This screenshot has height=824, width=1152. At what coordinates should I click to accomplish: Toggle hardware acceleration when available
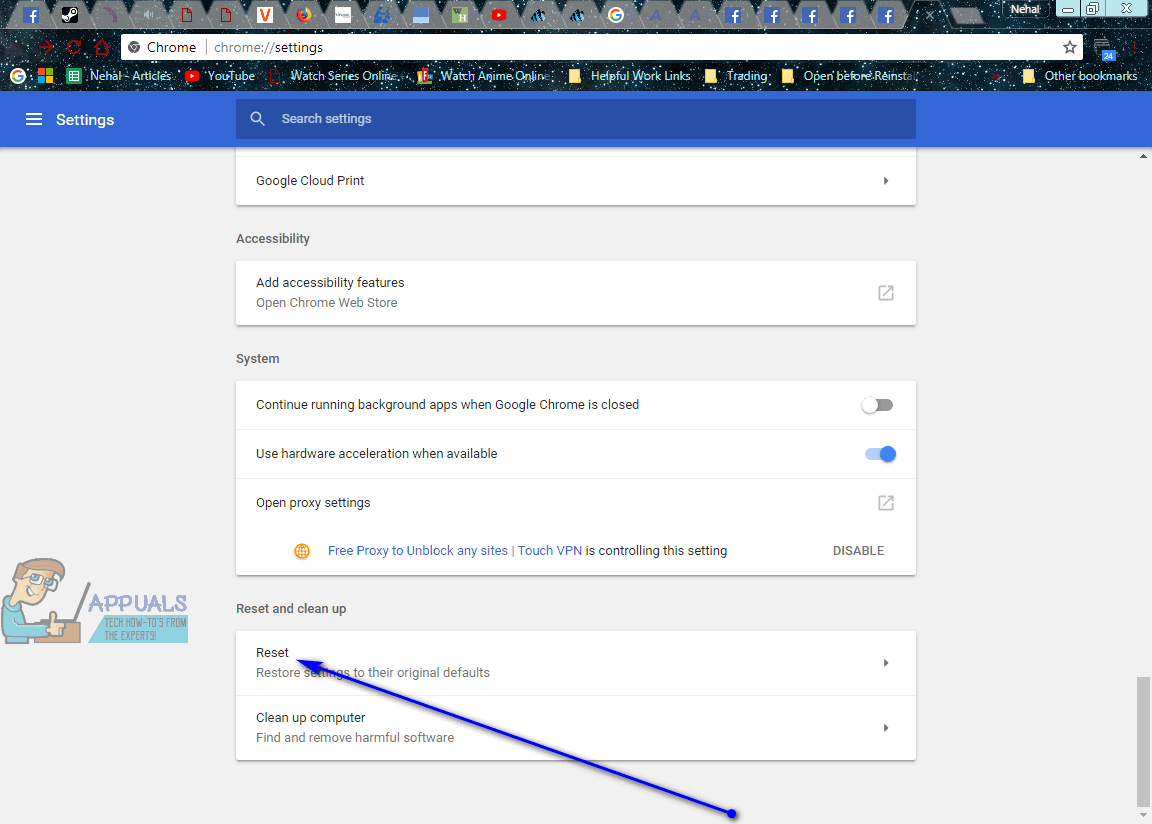(x=880, y=454)
